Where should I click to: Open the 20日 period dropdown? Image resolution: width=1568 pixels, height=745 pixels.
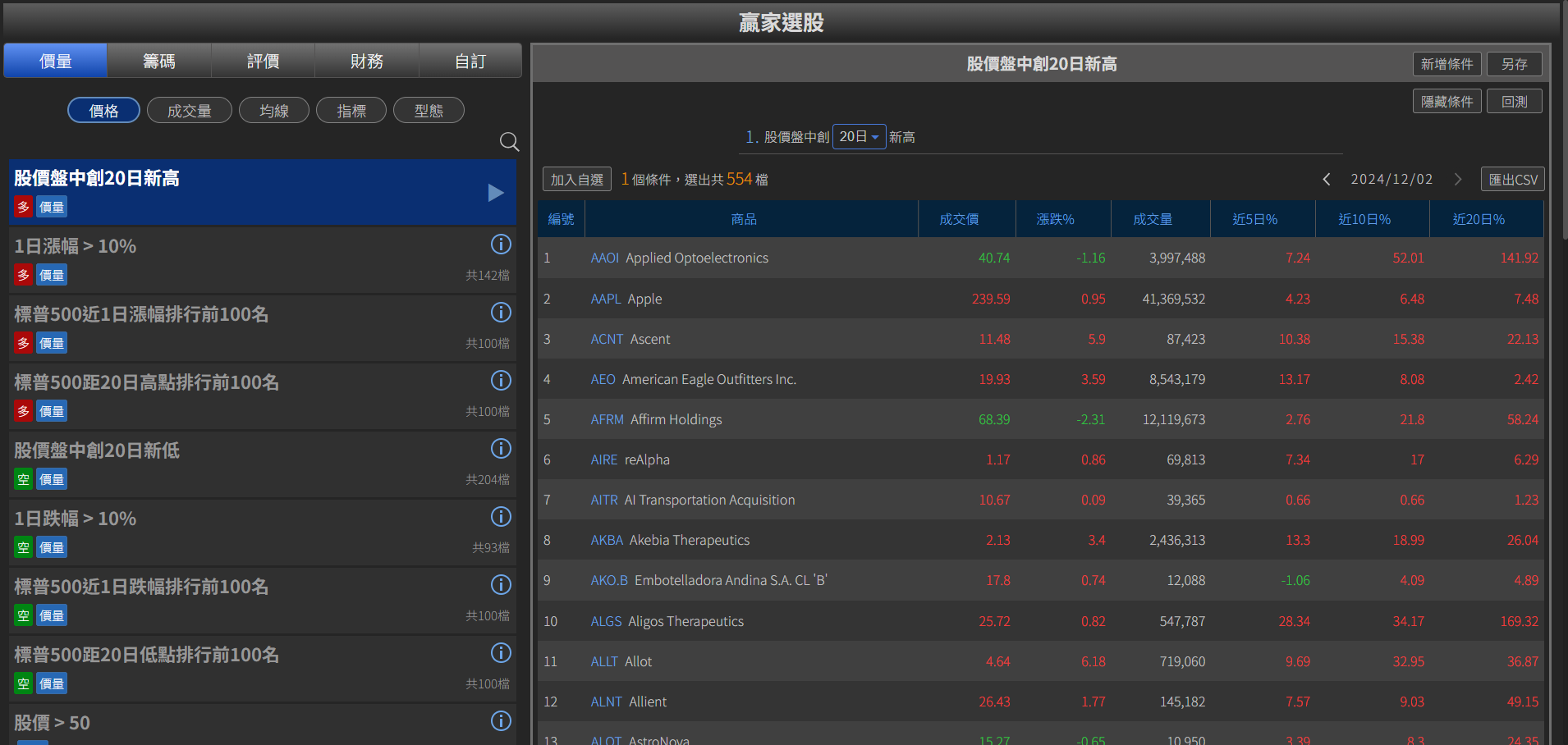click(859, 137)
